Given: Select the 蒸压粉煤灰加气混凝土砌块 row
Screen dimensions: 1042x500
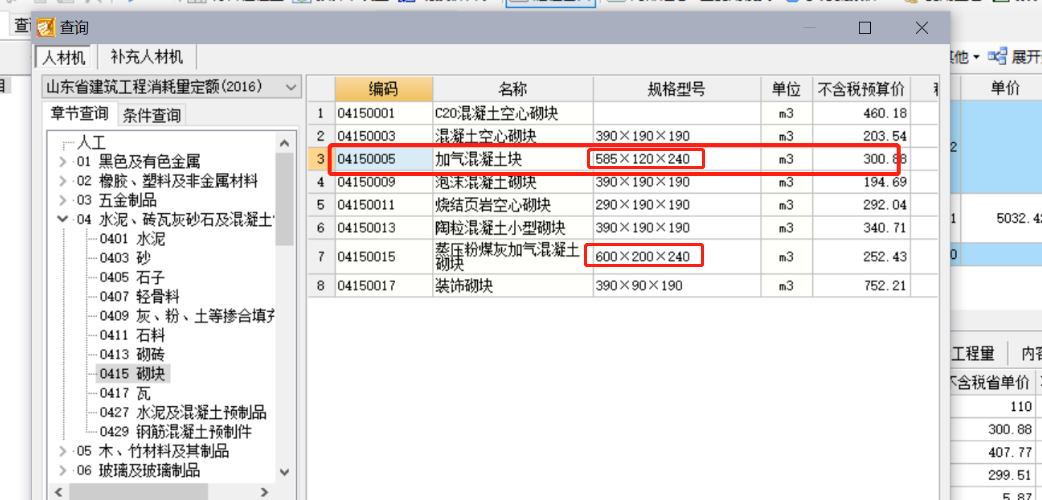Looking at the screenshot, I should point(623,257).
